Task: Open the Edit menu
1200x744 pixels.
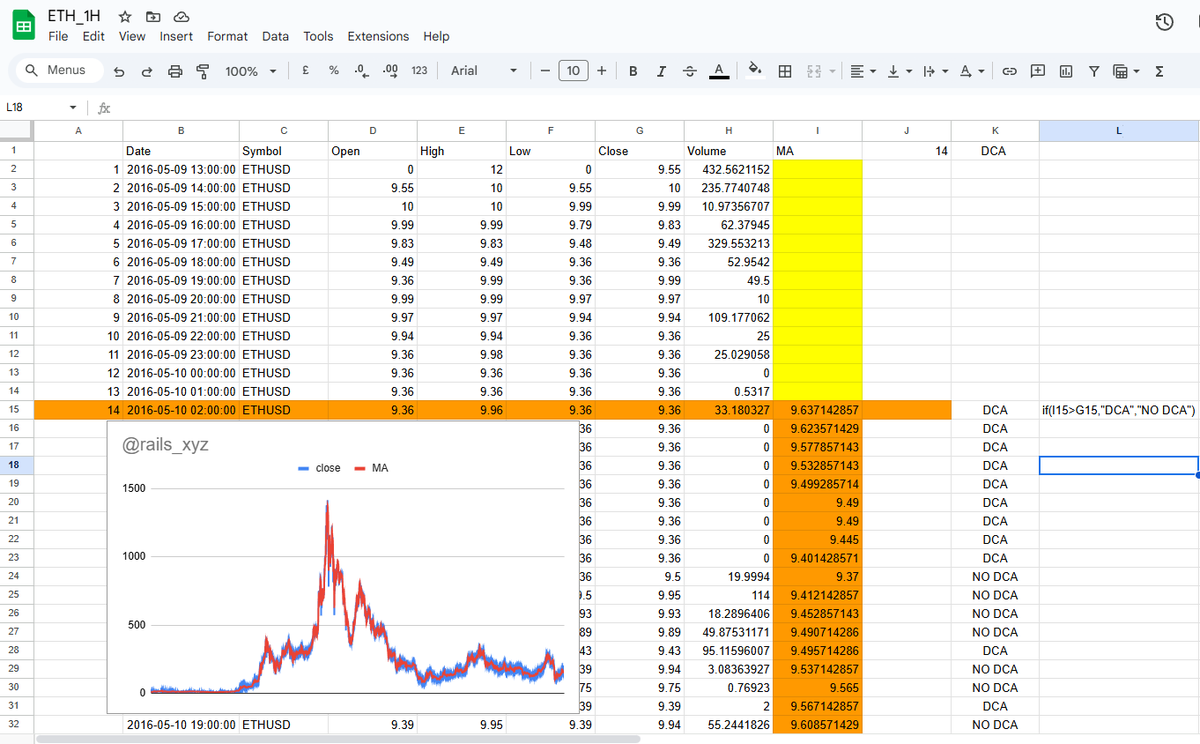Action: click(x=94, y=36)
